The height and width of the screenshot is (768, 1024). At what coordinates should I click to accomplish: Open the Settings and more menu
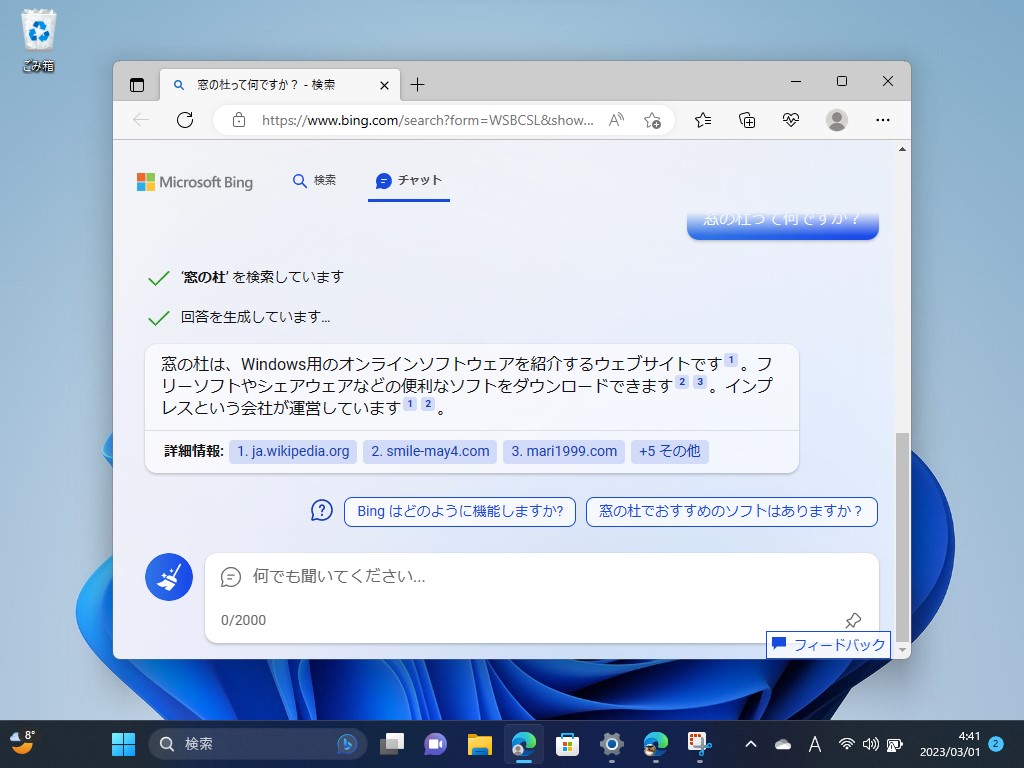pos(883,120)
